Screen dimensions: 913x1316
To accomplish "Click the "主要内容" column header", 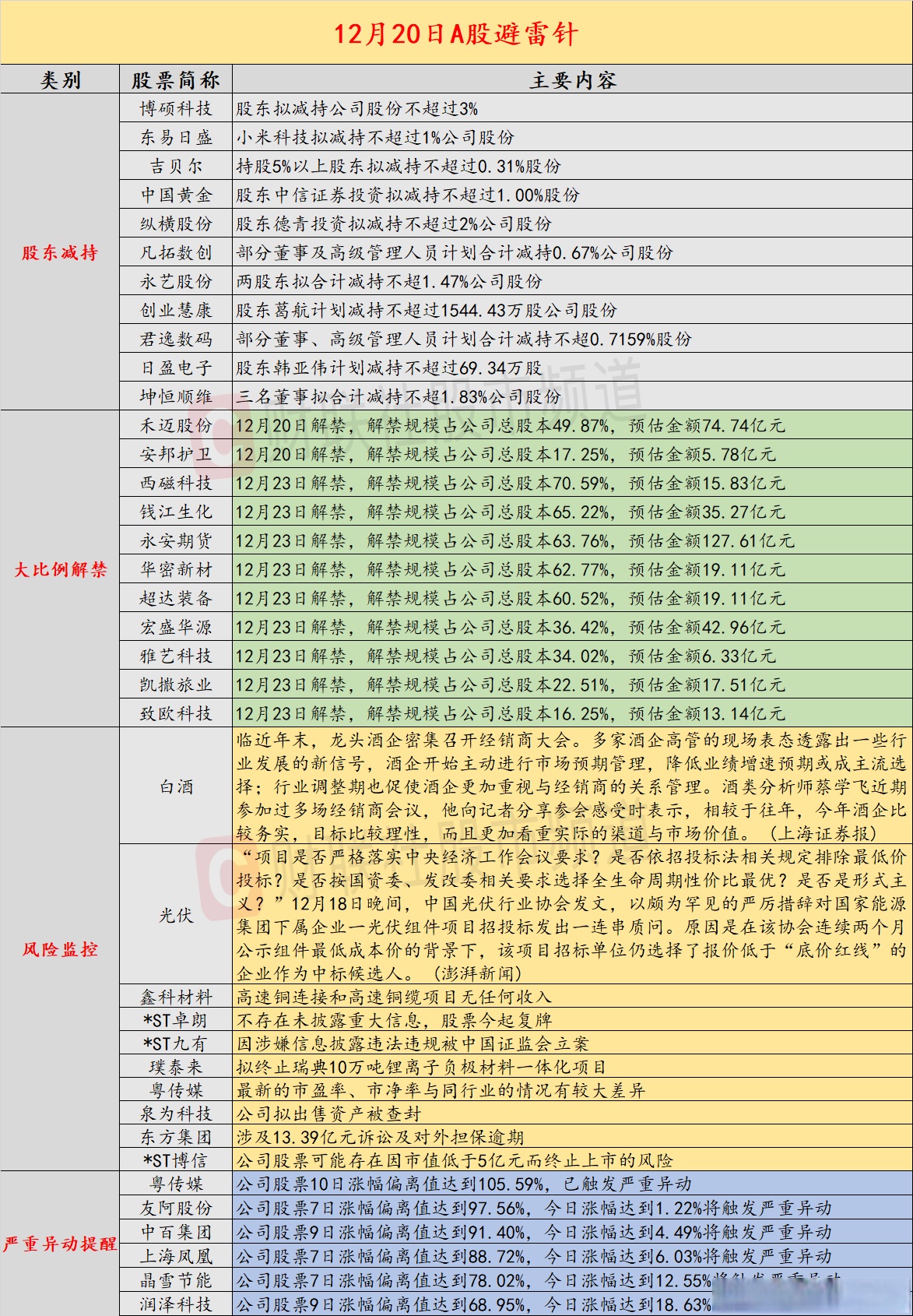I will point(572,80).
